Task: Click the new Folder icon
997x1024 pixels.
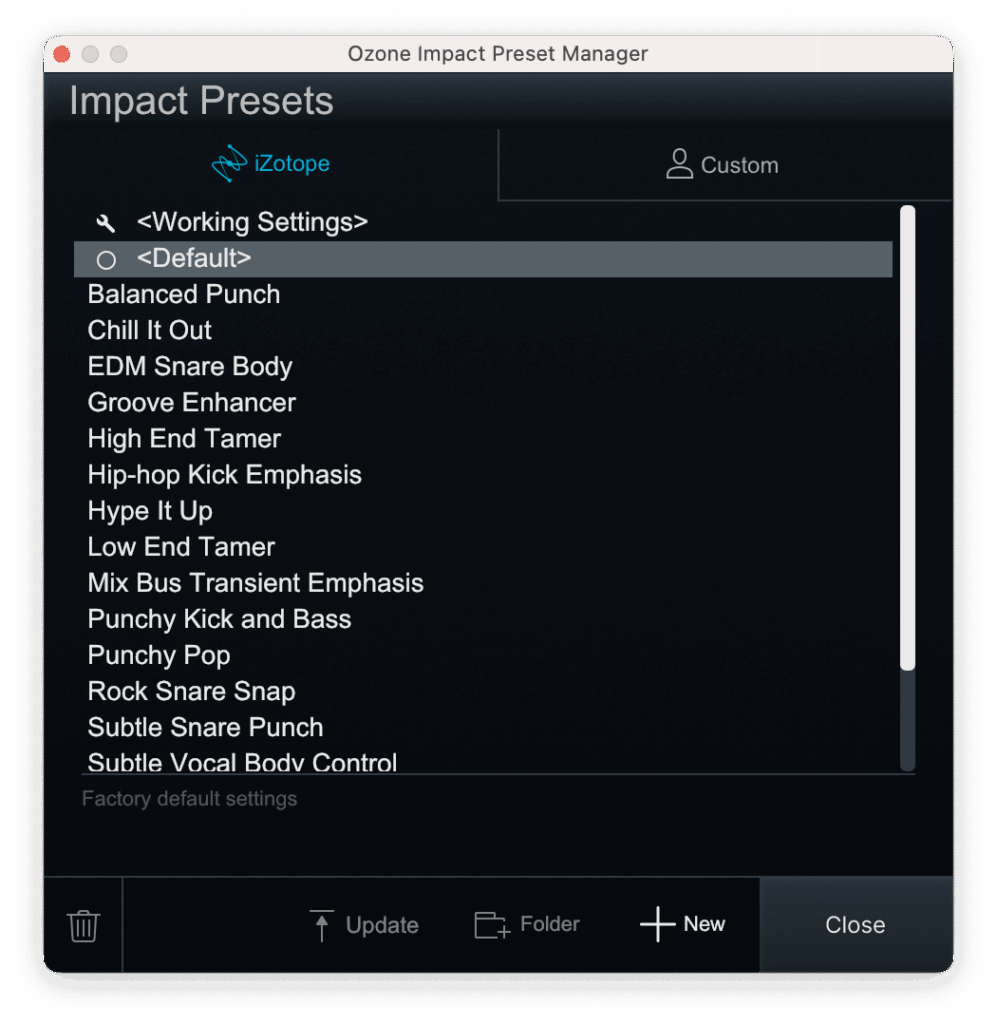Action: pos(491,925)
